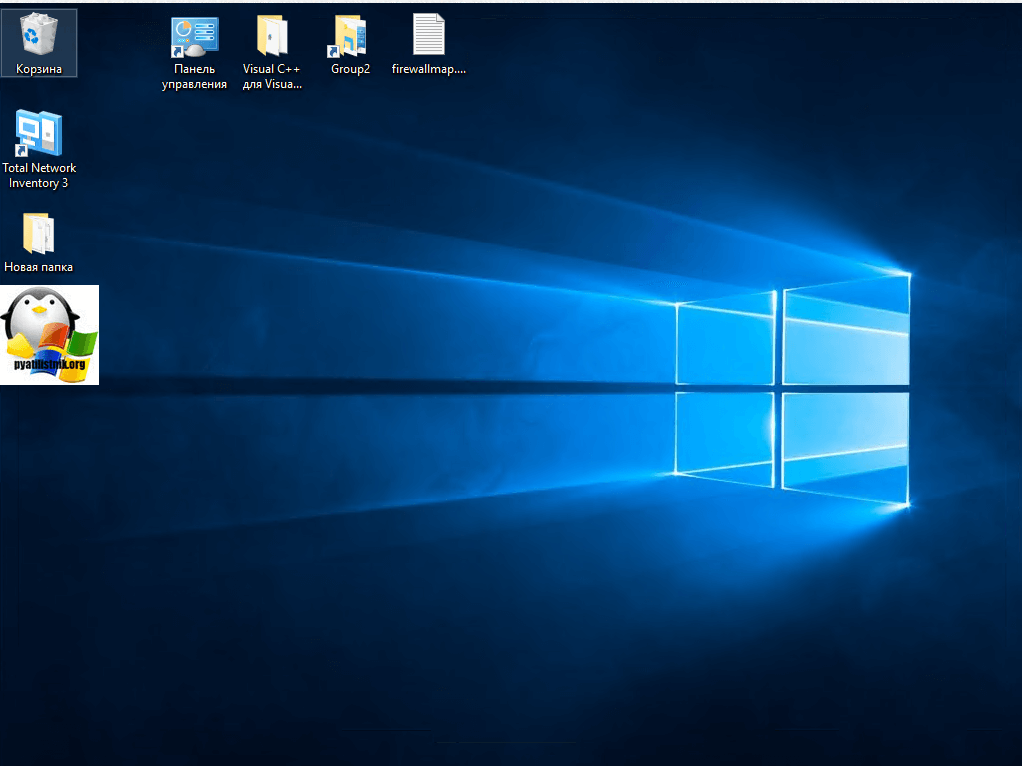Screen dimensions: 1022x766
Task: Click the Group2 caption text
Action: pos(350,69)
